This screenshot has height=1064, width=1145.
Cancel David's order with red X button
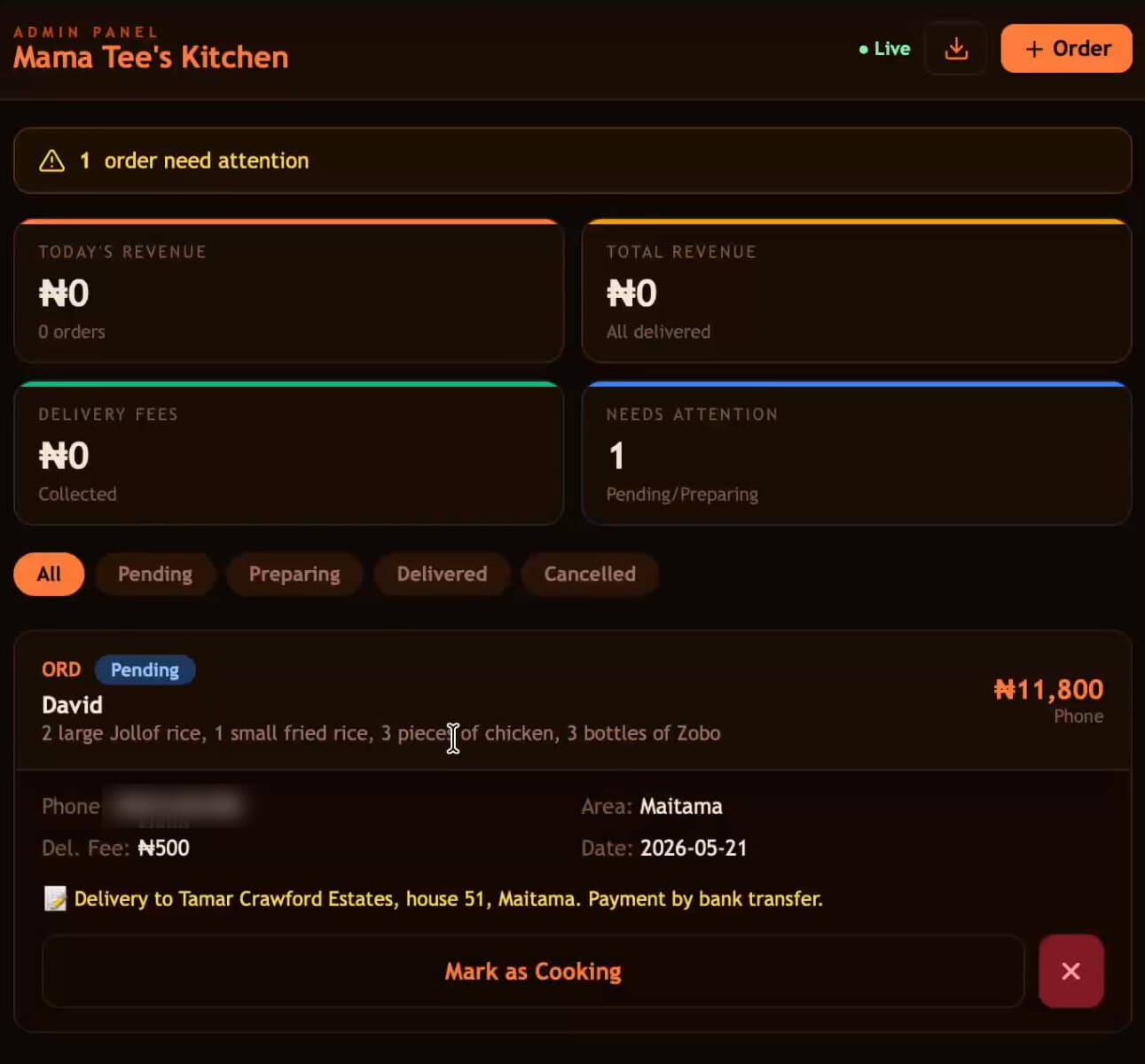[x=1070, y=971]
